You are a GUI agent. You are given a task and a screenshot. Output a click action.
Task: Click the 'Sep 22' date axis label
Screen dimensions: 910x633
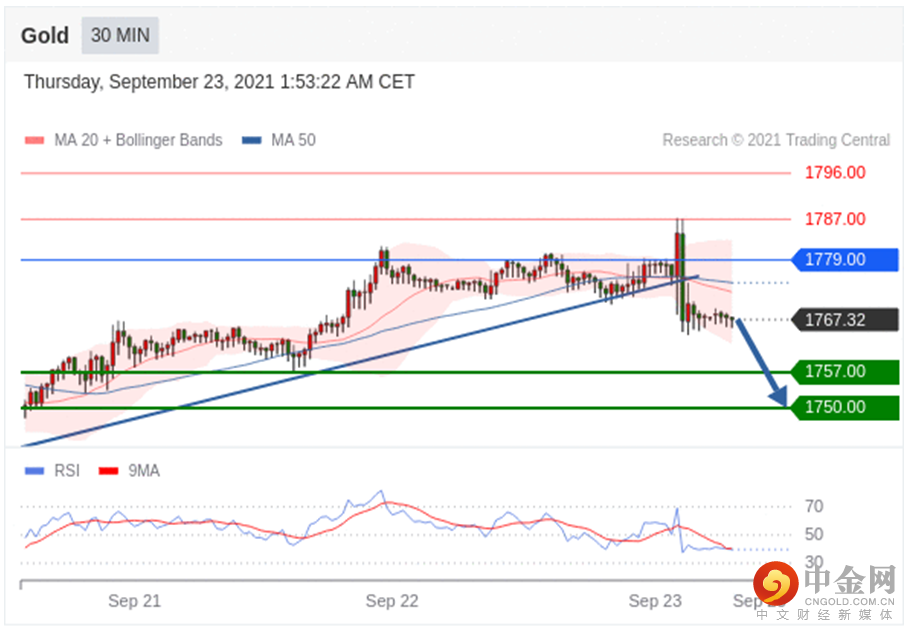click(x=392, y=601)
